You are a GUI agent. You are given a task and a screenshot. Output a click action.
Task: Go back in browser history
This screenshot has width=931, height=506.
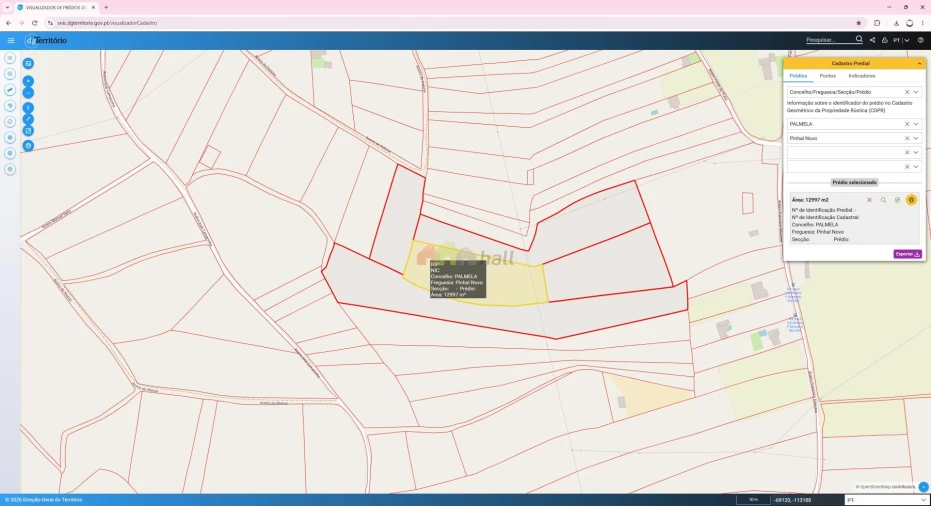[8, 23]
